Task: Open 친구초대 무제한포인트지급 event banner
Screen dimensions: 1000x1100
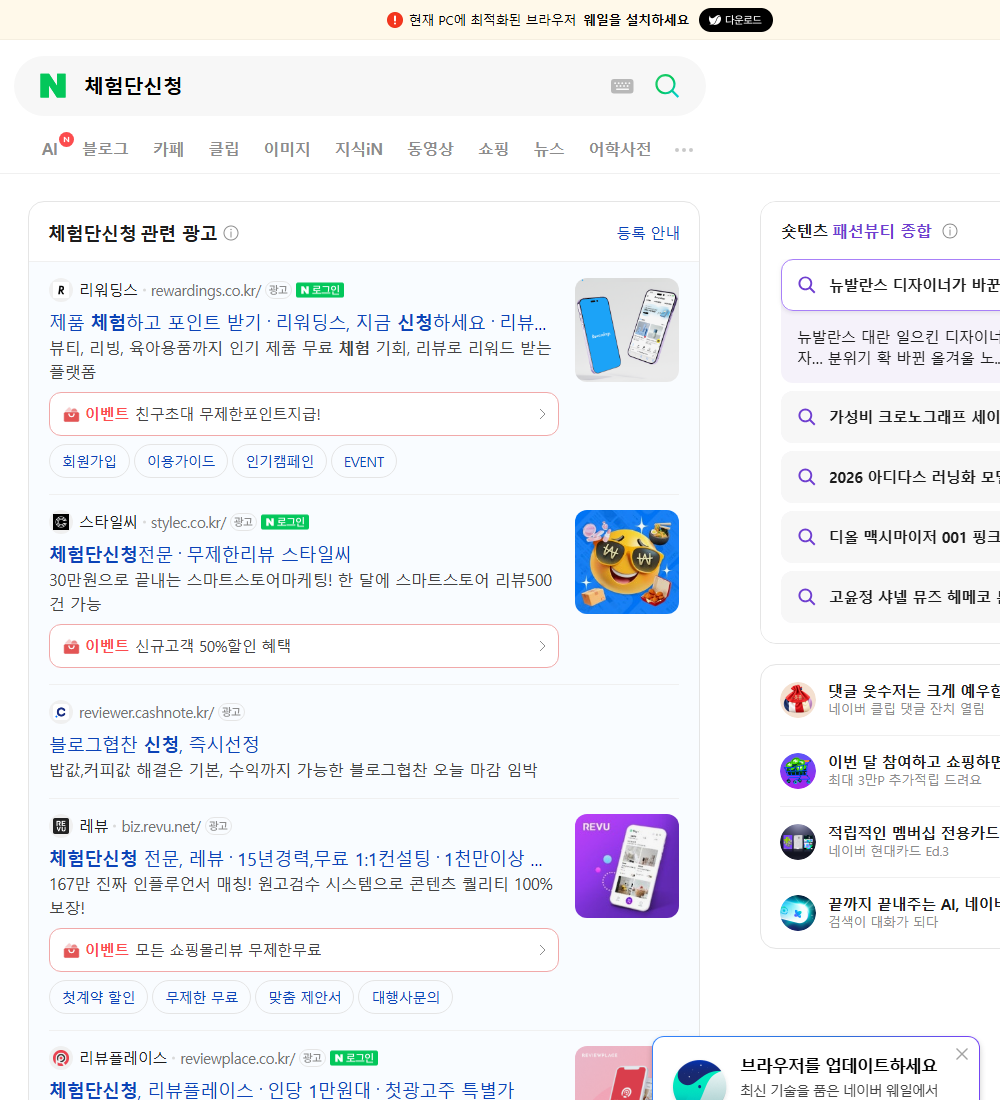Action: tap(304, 414)
